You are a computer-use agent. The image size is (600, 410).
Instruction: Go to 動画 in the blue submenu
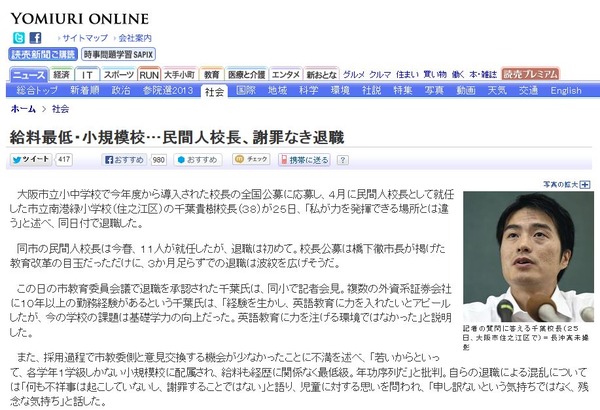[466, 90]
